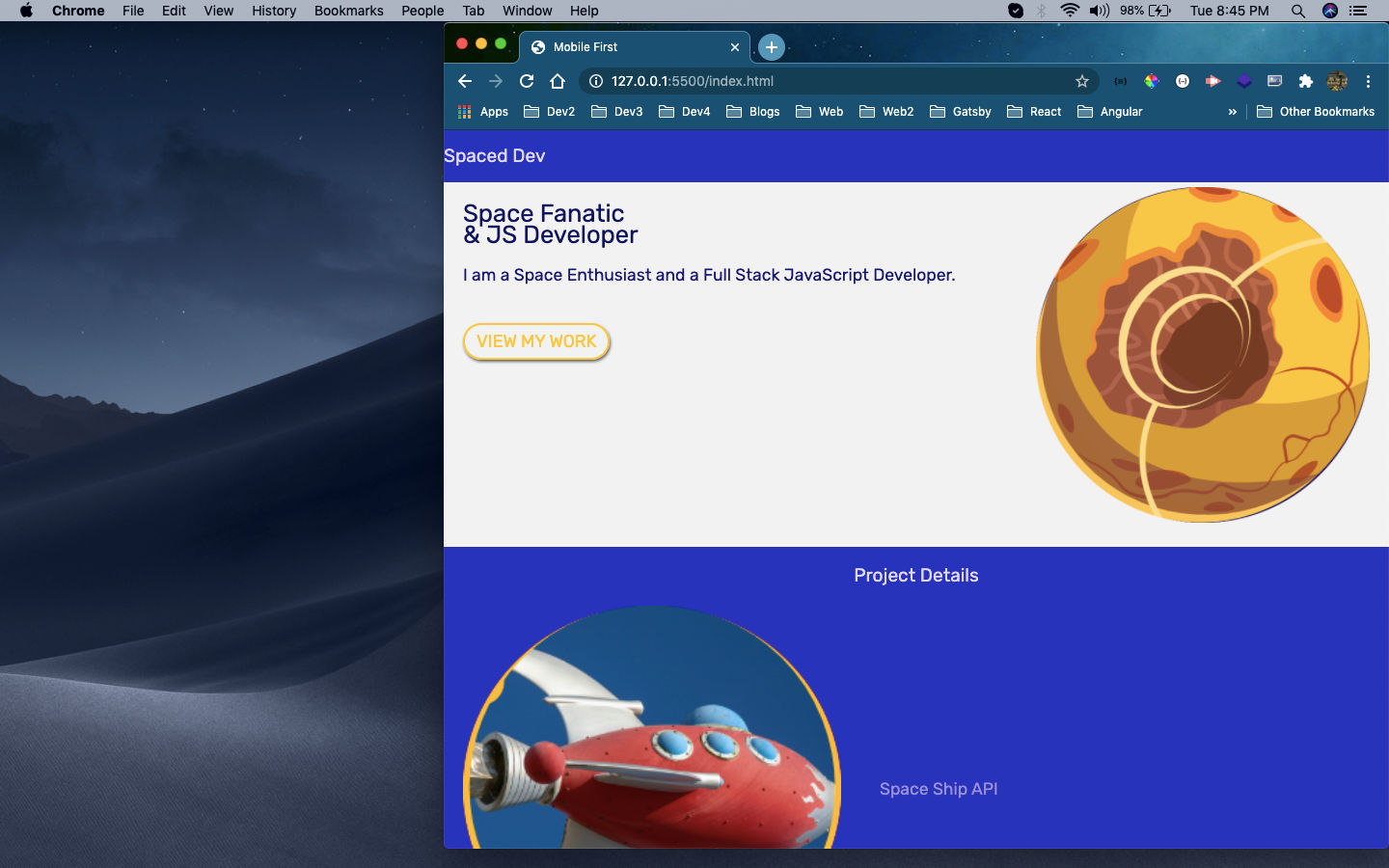Viewport: 1389px width, 868px height.
Task: Bookmark this page with the star
Action: pyautogui.click(x=1082, y=81)
